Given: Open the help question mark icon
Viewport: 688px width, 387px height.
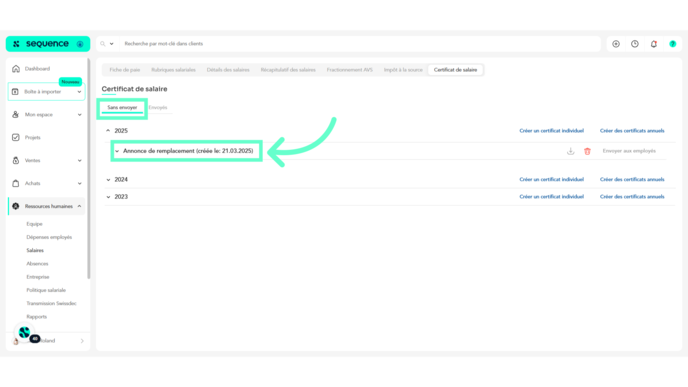Looking at the screenshot, I should click(x=673, y=44).
